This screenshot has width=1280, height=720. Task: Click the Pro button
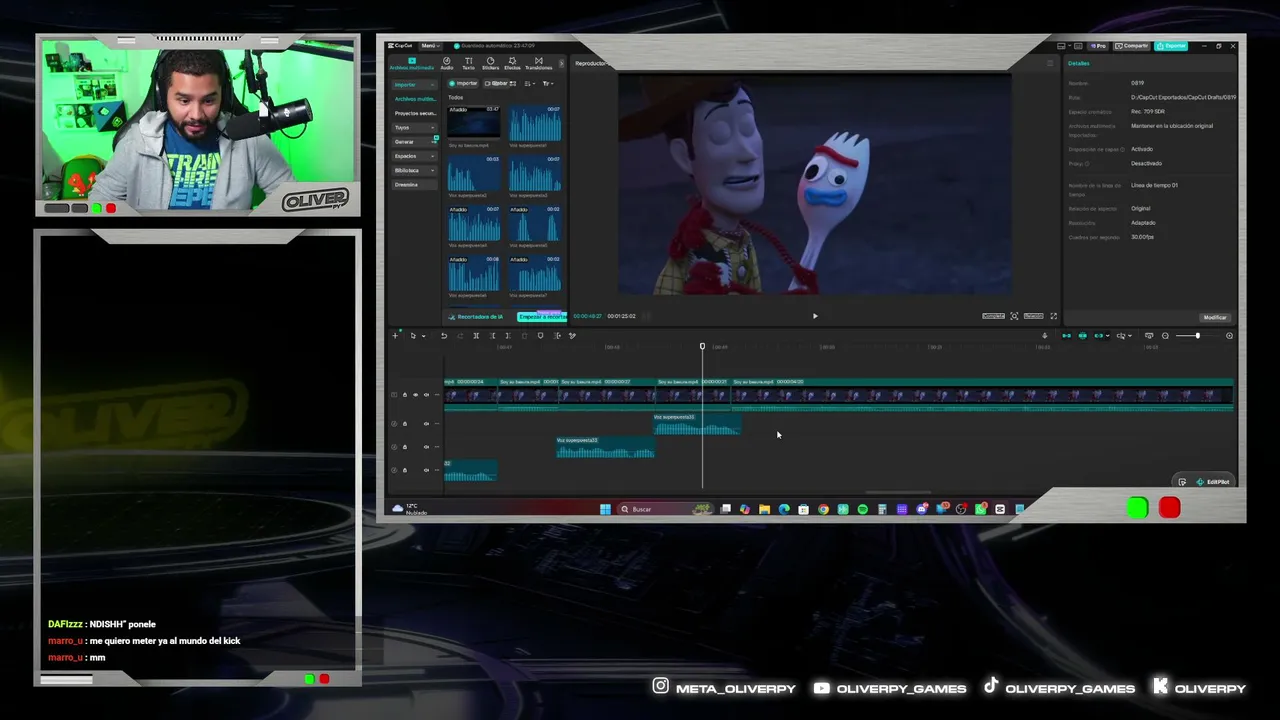click(x=1099, y=46)
